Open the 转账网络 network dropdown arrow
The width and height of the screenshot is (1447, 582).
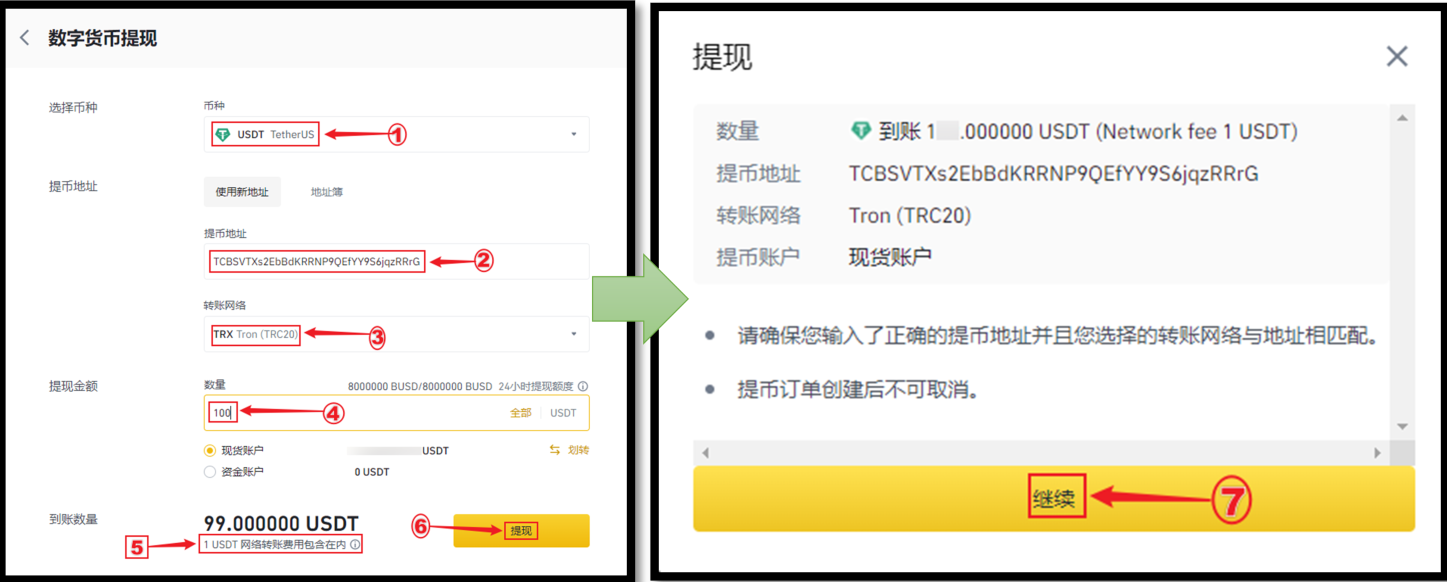[574, 334]
